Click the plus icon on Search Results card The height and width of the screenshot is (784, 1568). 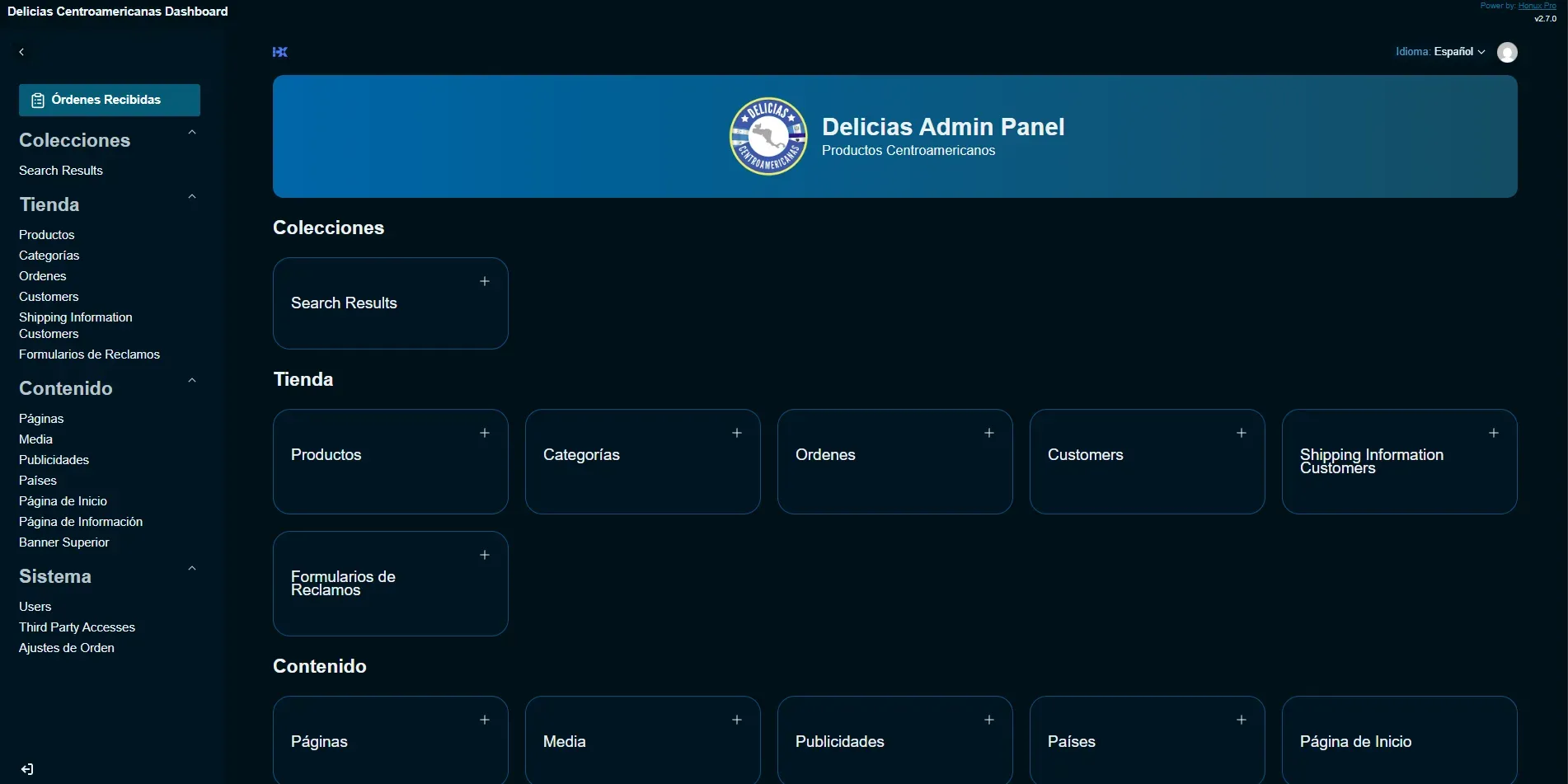(485, 281)
